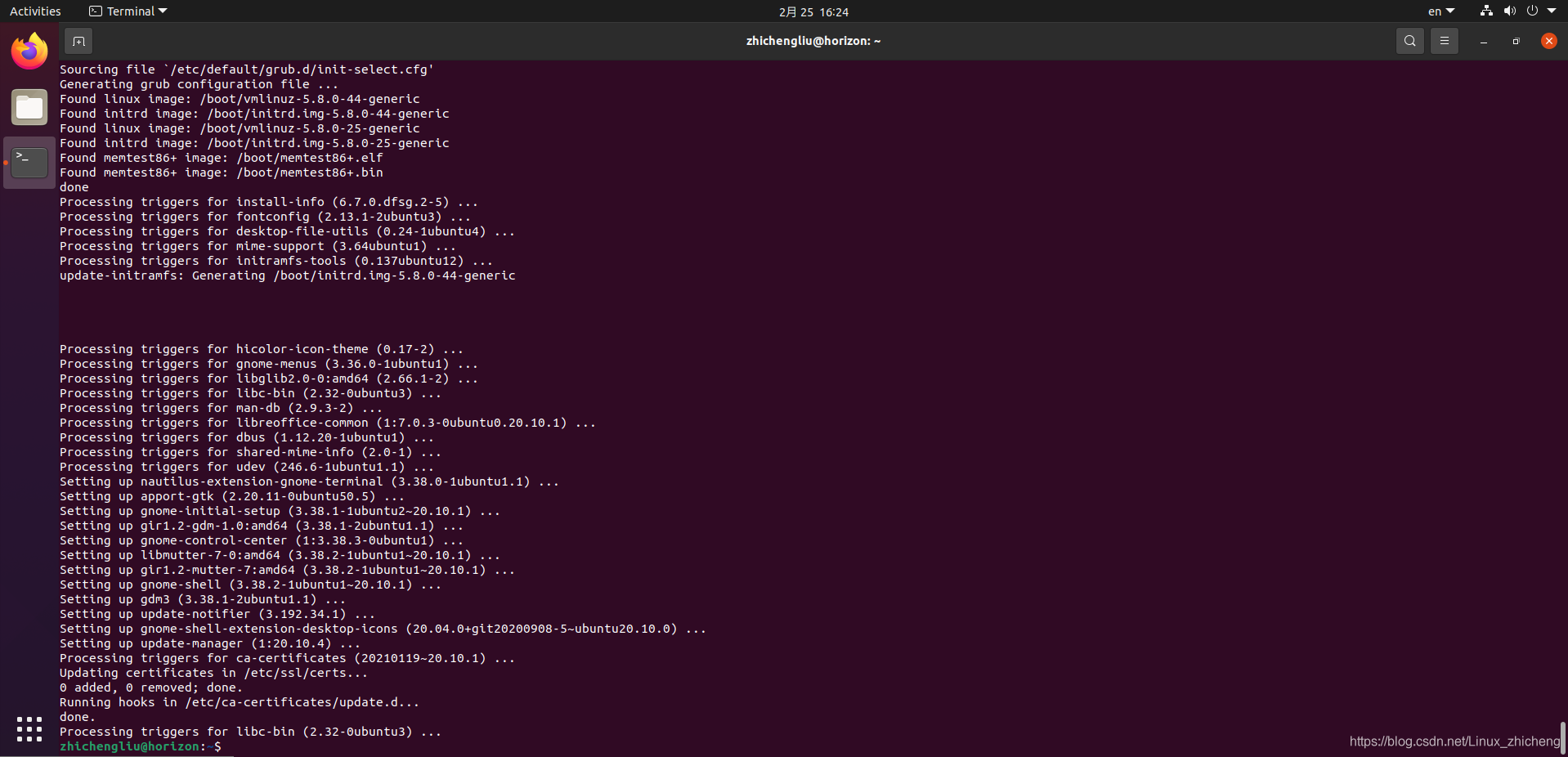Click the 'memtest86+.elf' line
Viewport: 1568px width, 757px height.
pos(222,158)
